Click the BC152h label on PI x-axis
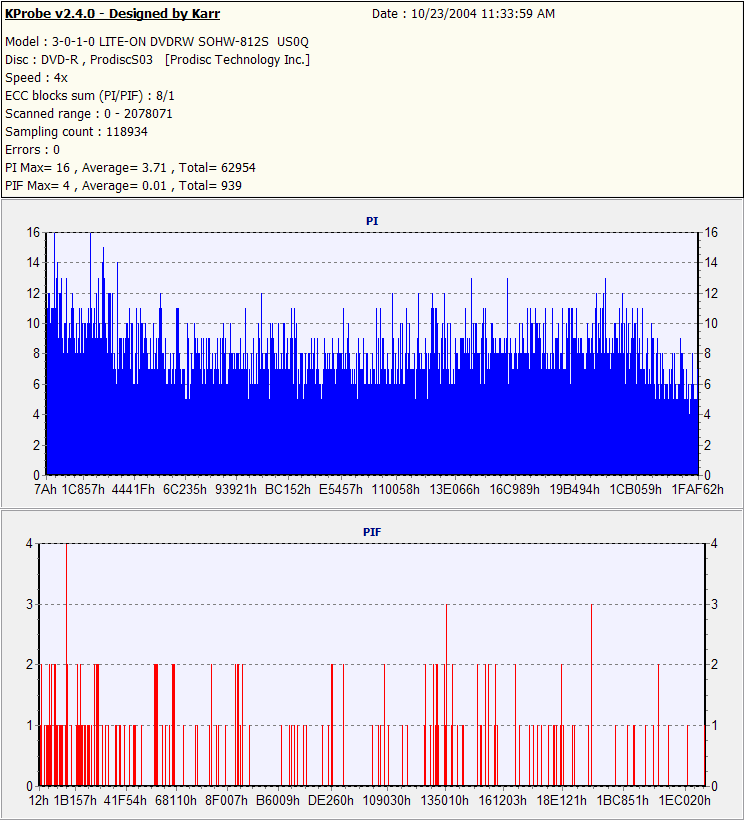This screenshot has height=820, width=744. pos(288,489)
